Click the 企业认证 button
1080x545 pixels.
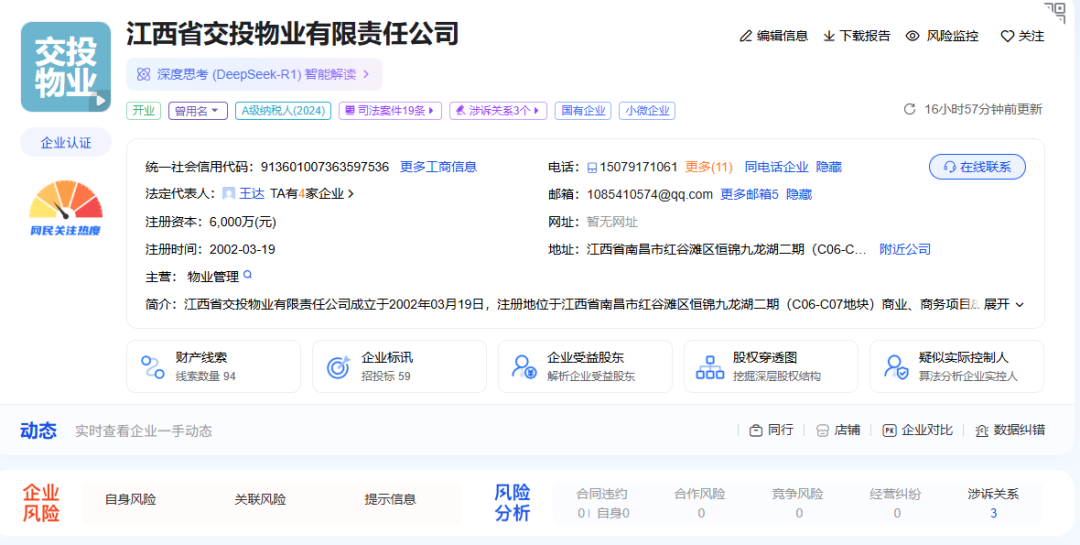click(x=65, y=143)
